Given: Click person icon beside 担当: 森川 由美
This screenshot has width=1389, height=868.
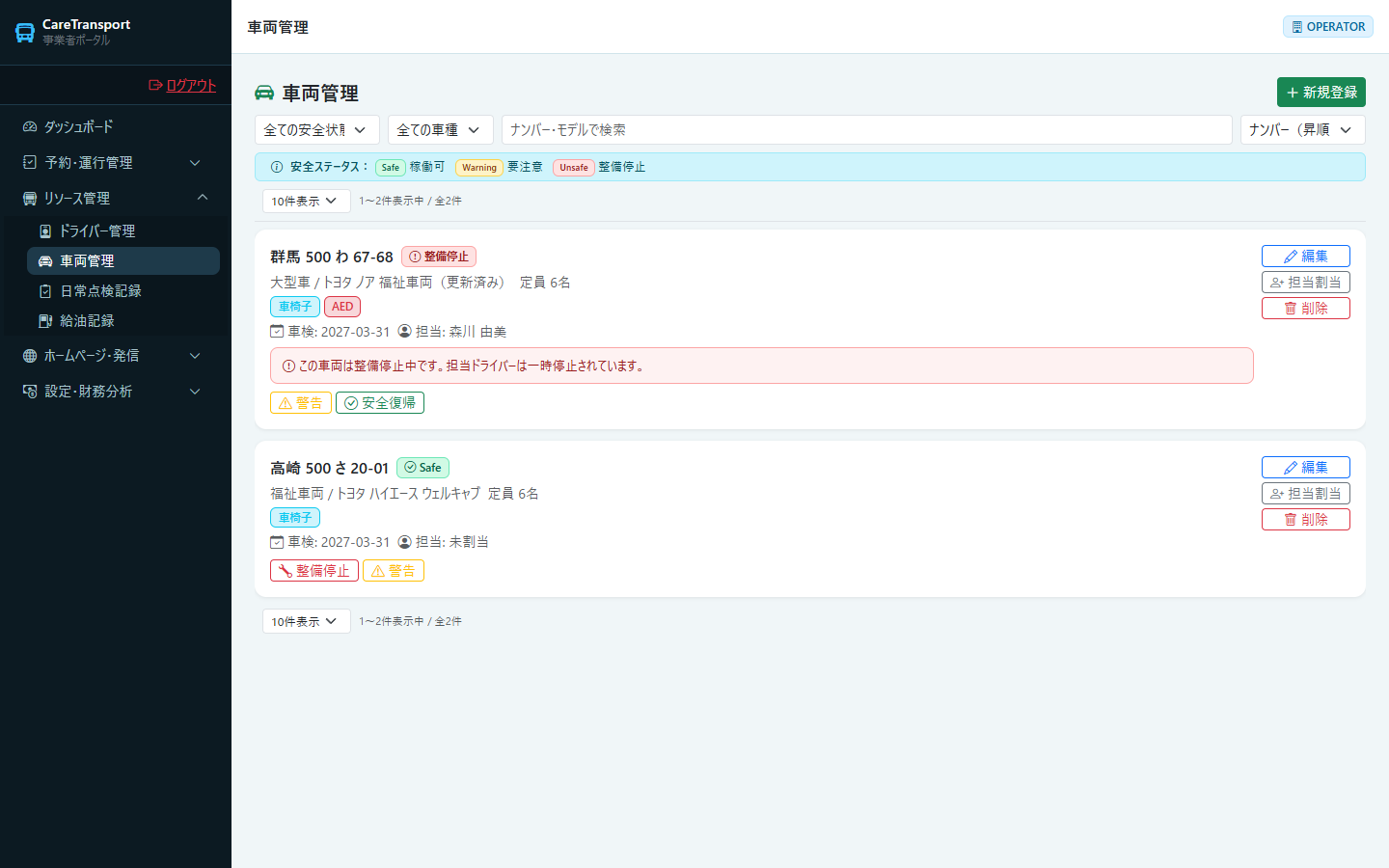Looking at the screenshot, I should (405, 331).
